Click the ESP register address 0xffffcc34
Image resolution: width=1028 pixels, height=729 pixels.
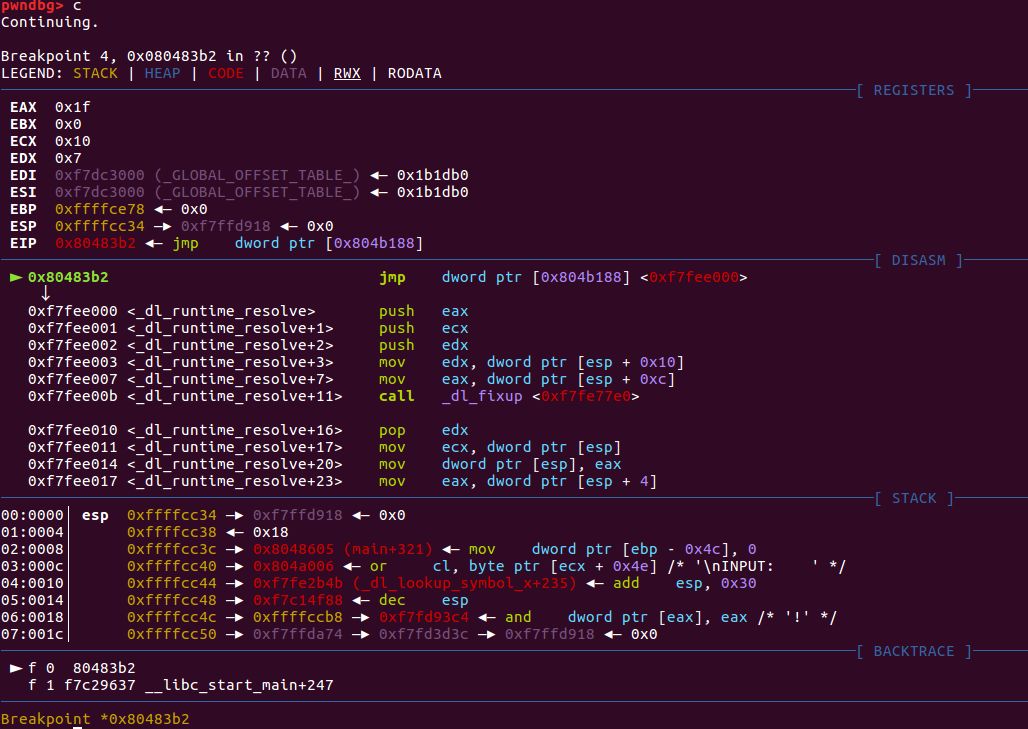click(100, 226)
